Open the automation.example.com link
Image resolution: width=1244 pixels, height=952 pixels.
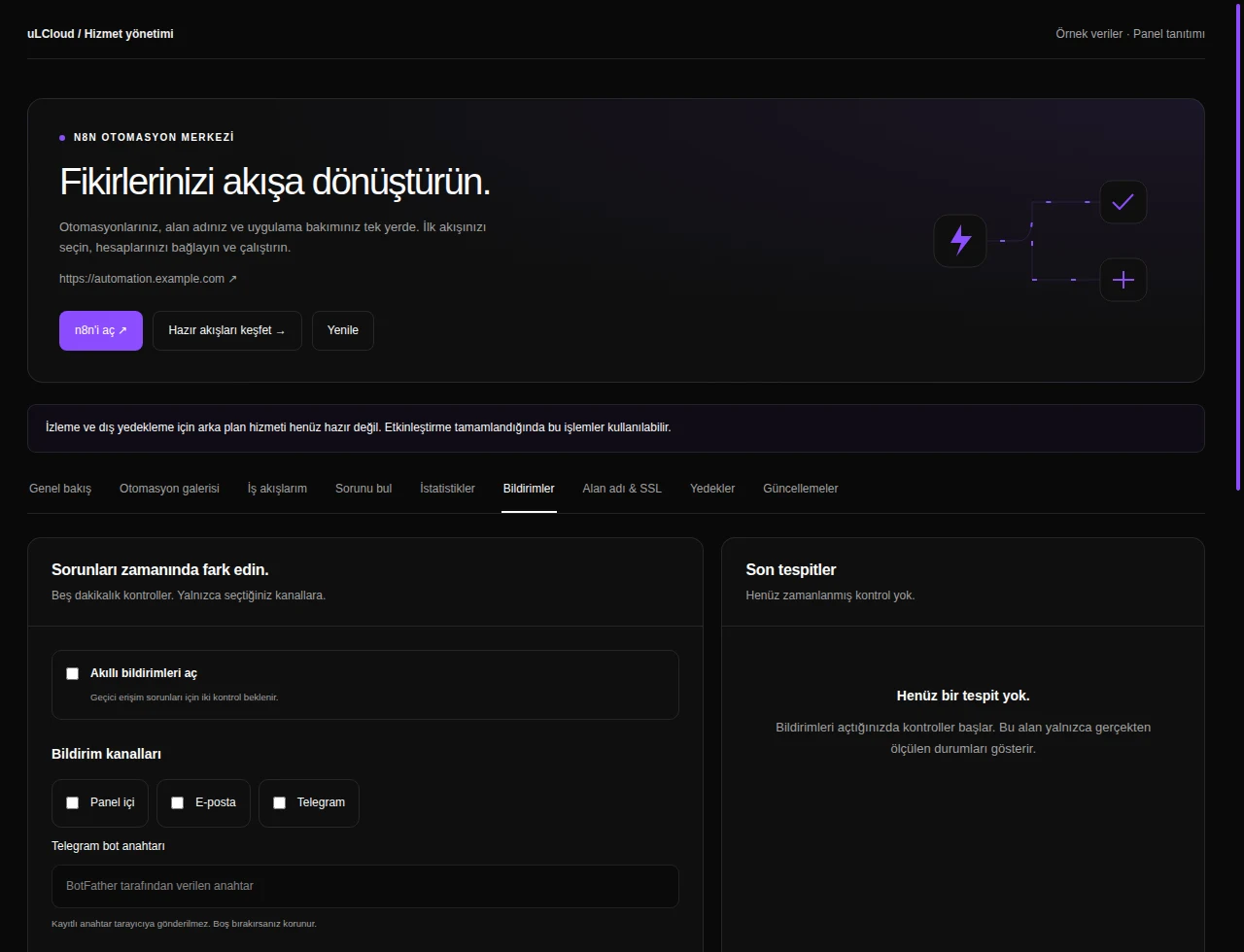[148, 279]
